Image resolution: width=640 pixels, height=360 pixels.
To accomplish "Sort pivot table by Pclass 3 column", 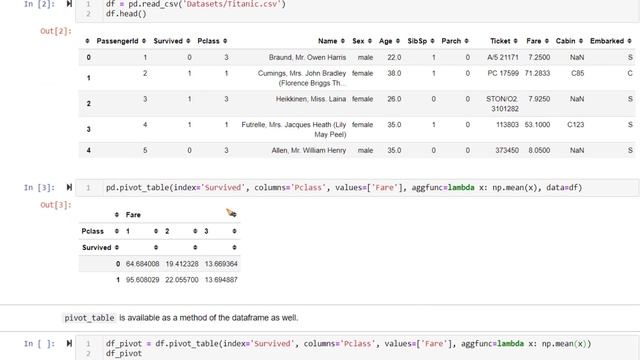I will point(234,231).
